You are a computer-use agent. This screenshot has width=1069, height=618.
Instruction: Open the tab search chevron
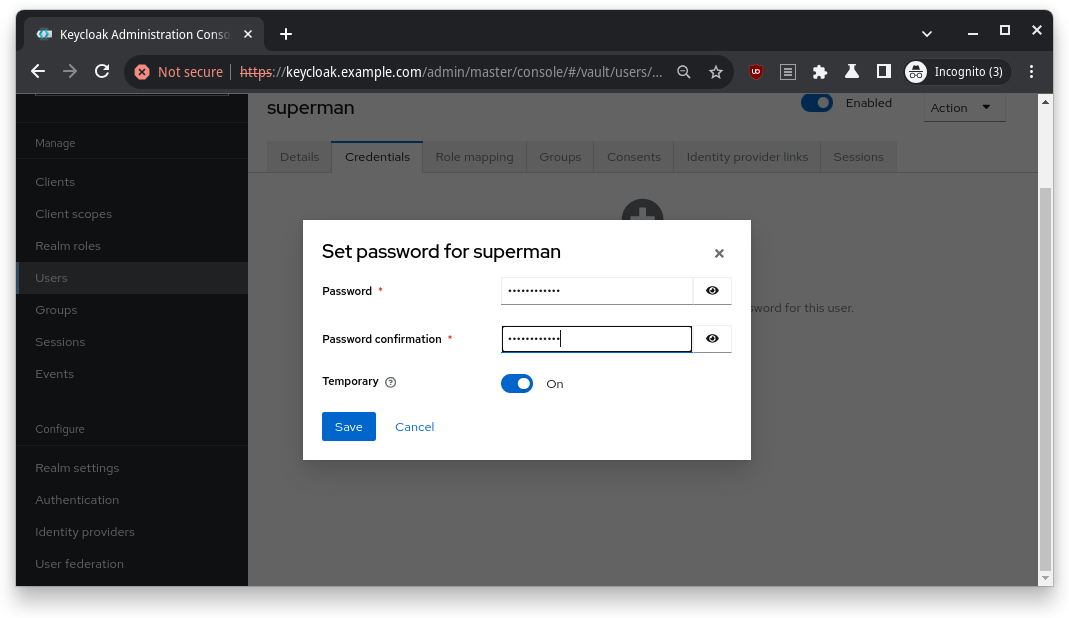(x=927, y=33)
